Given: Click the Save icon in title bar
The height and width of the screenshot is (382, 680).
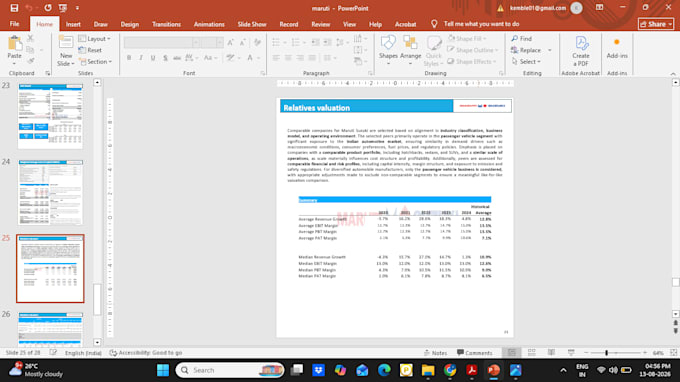Looking at the screenshot, I should point(14,8).
